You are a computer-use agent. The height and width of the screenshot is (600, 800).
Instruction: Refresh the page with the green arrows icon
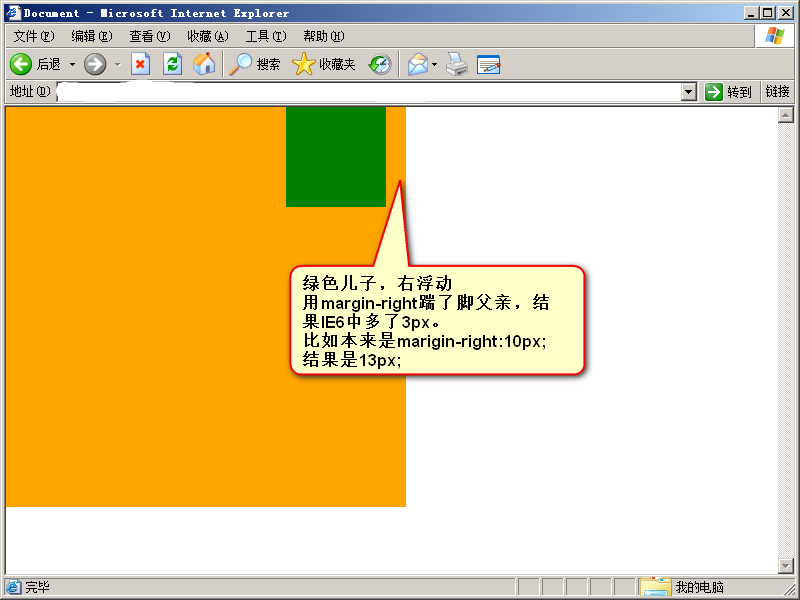172,64
